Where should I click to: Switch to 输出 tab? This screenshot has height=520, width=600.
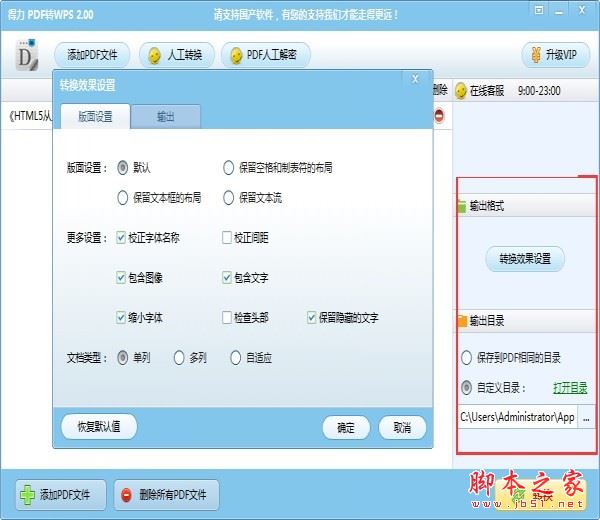(x=165, y=116)
